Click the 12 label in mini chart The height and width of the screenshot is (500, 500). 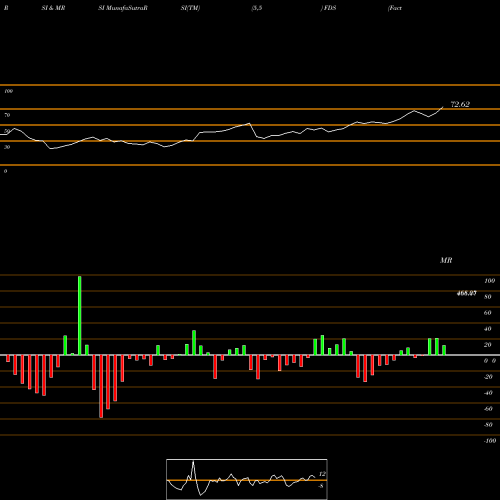pos(322,474)
